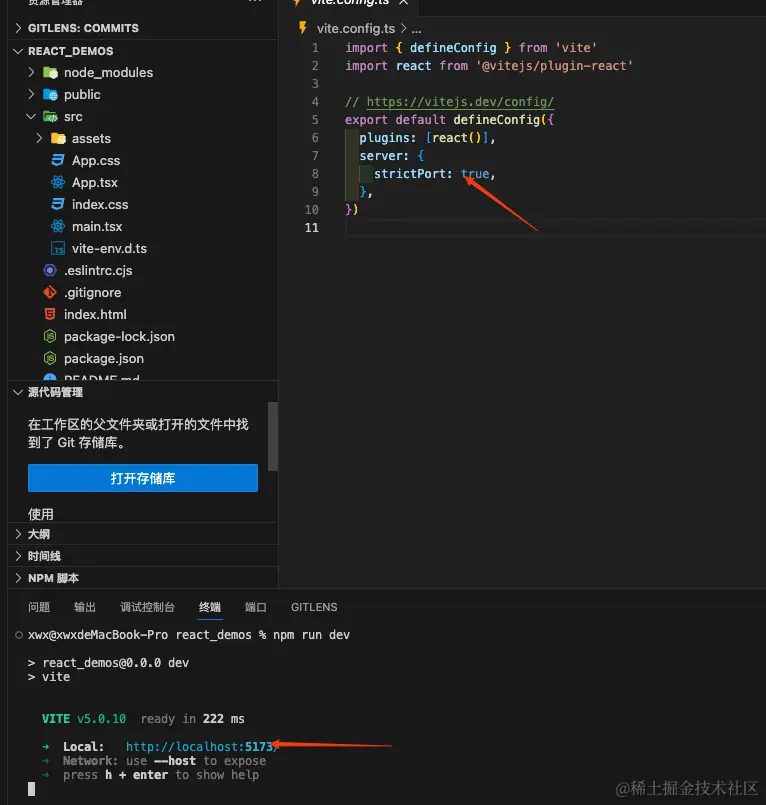766x805 pixels.
Task: Click the Vite icon in the breadcrumb
Action: pyautogui.click(x=303, y=28)
